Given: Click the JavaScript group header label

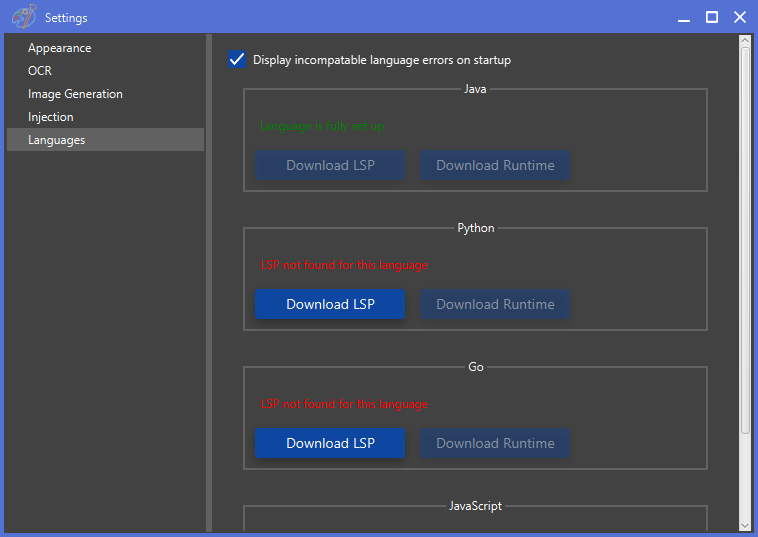Looking at the screenshot, I should [x=475, y=506].
